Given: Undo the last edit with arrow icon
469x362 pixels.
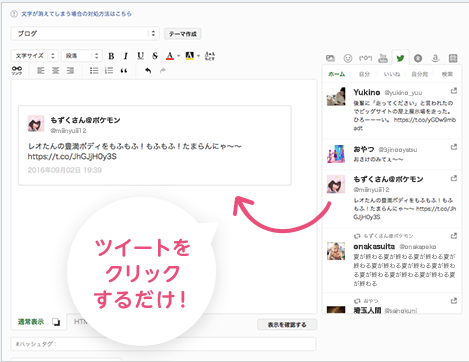Looking at the screenshot, I should (148, 71).
